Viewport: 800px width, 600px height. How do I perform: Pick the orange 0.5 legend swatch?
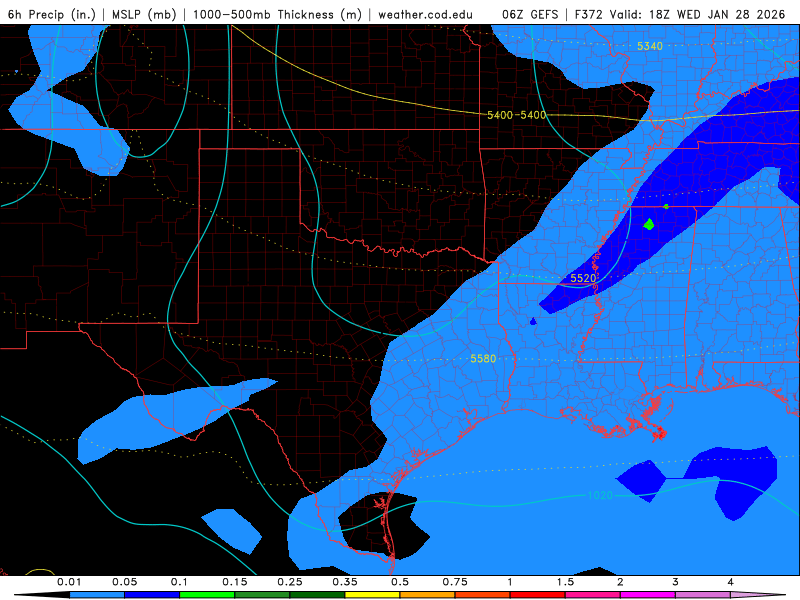pos(428,595)
